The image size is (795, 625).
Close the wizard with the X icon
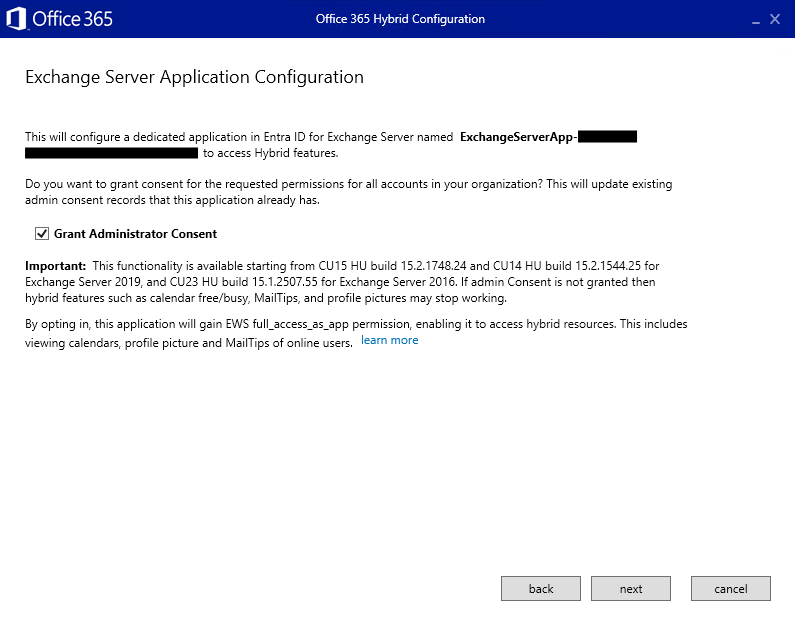click(775, 19)
